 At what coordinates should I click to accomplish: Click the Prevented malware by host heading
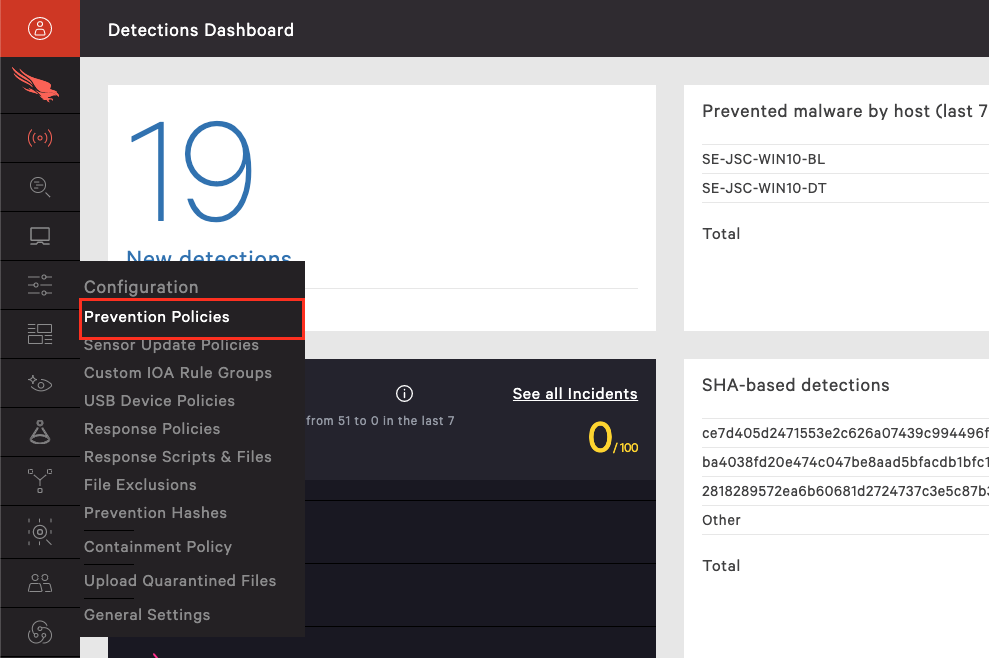[x=845, y=111]
